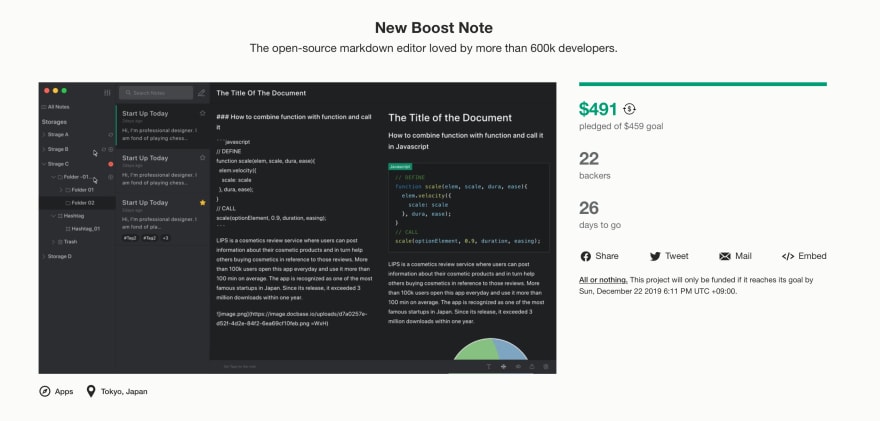Click the trash icon in note's bottom toolbar
This screenshot has height=421, width=880.
click(546, 367)
